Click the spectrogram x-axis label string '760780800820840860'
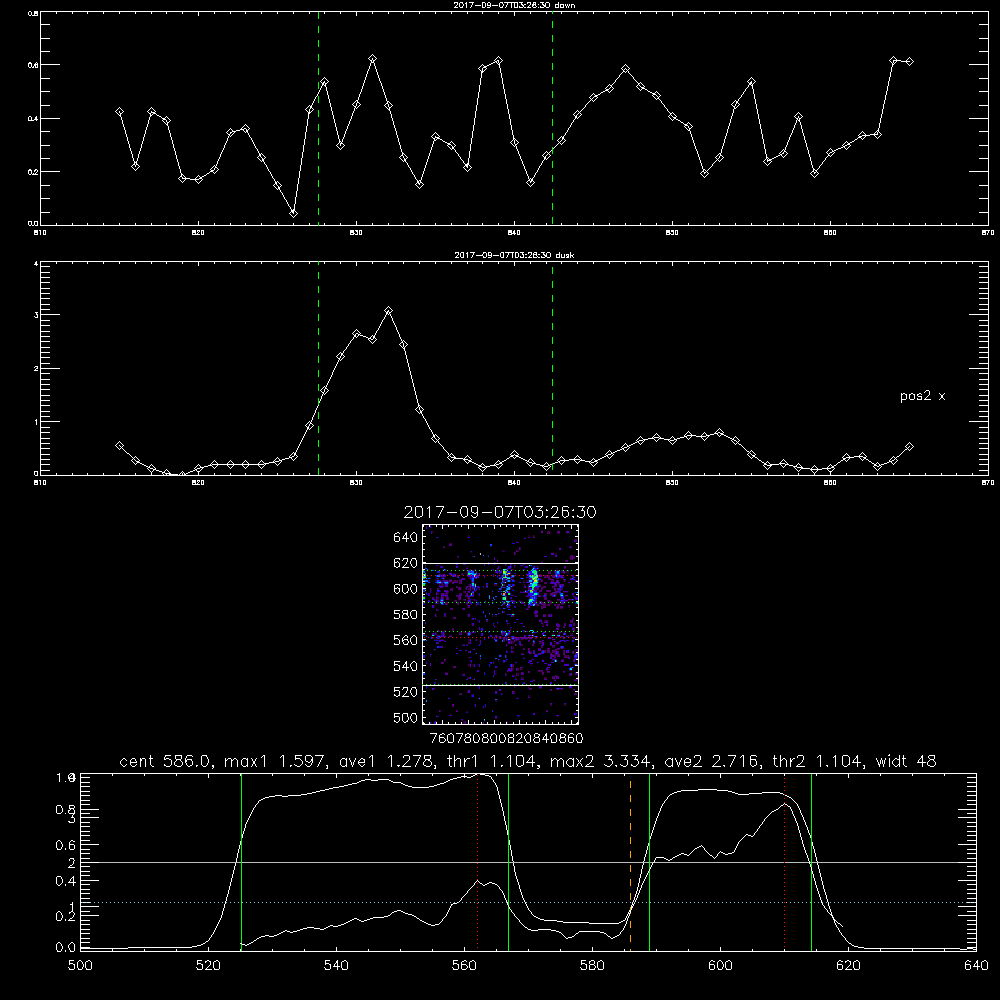1000x1000 pixels. 506,738
